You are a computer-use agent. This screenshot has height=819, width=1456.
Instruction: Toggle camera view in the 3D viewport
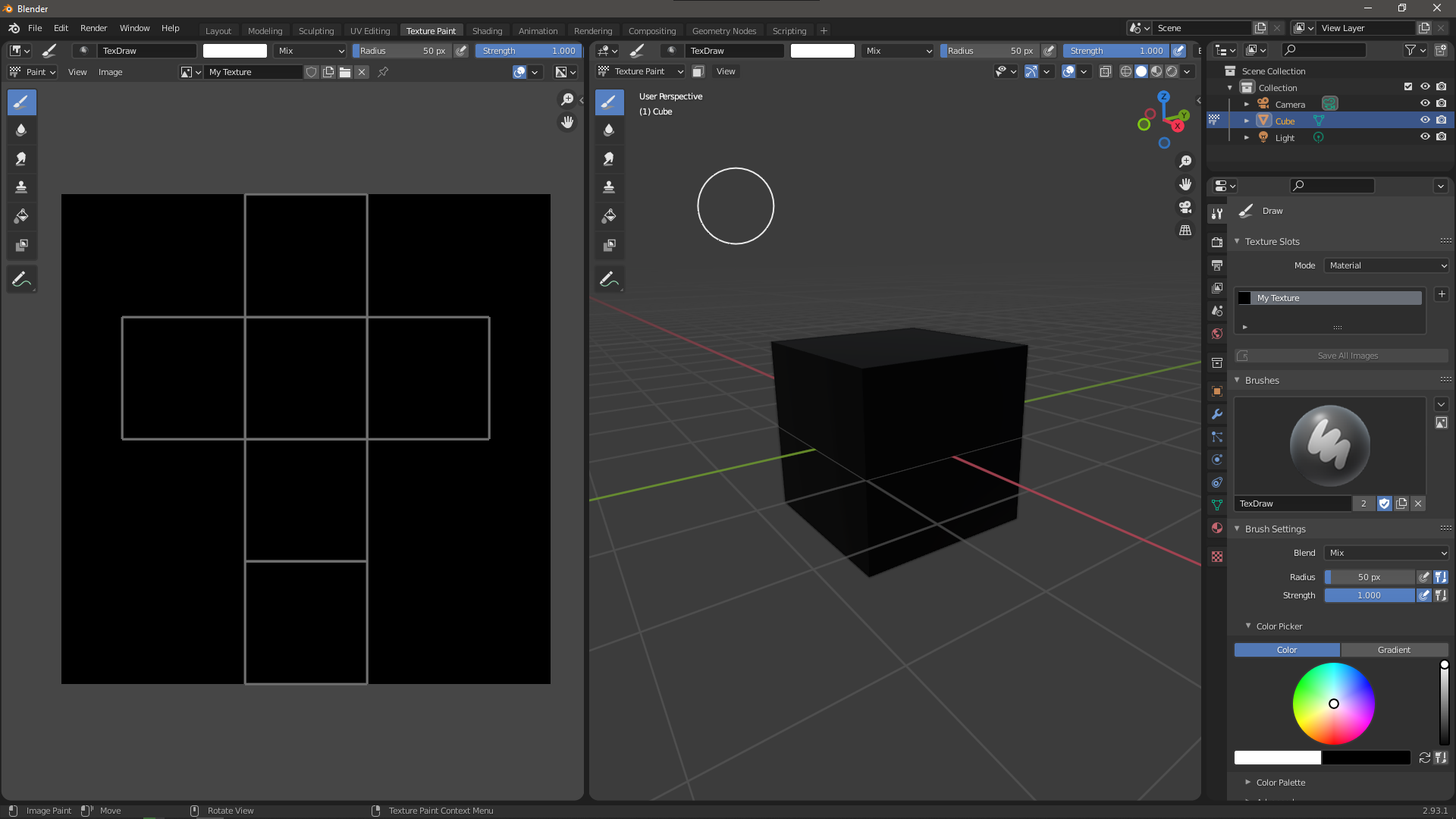(1185, 207)
